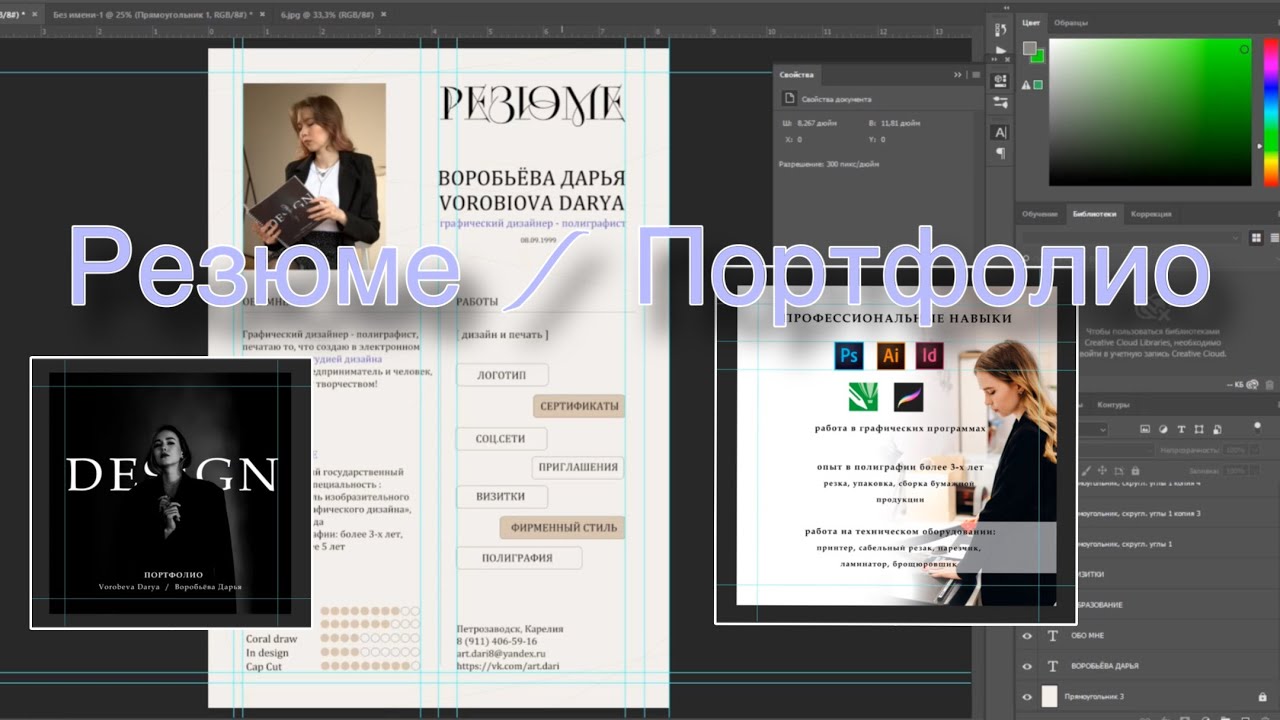1280x720 pixels.
Task: Switch libraries to list view
Action: tap(1275, 238)
